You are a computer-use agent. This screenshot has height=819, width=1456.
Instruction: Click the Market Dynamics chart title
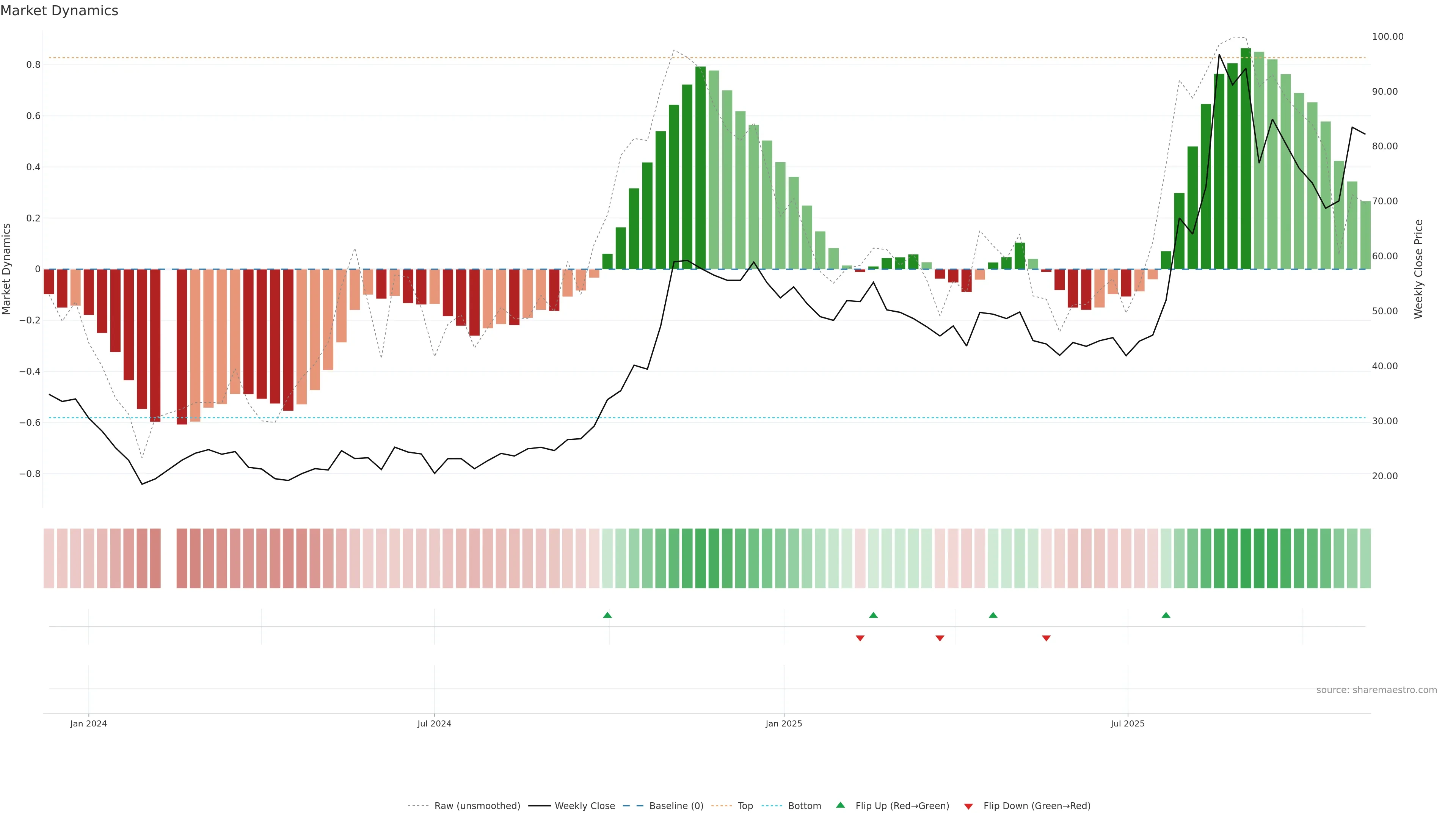(x=60, y=11)
